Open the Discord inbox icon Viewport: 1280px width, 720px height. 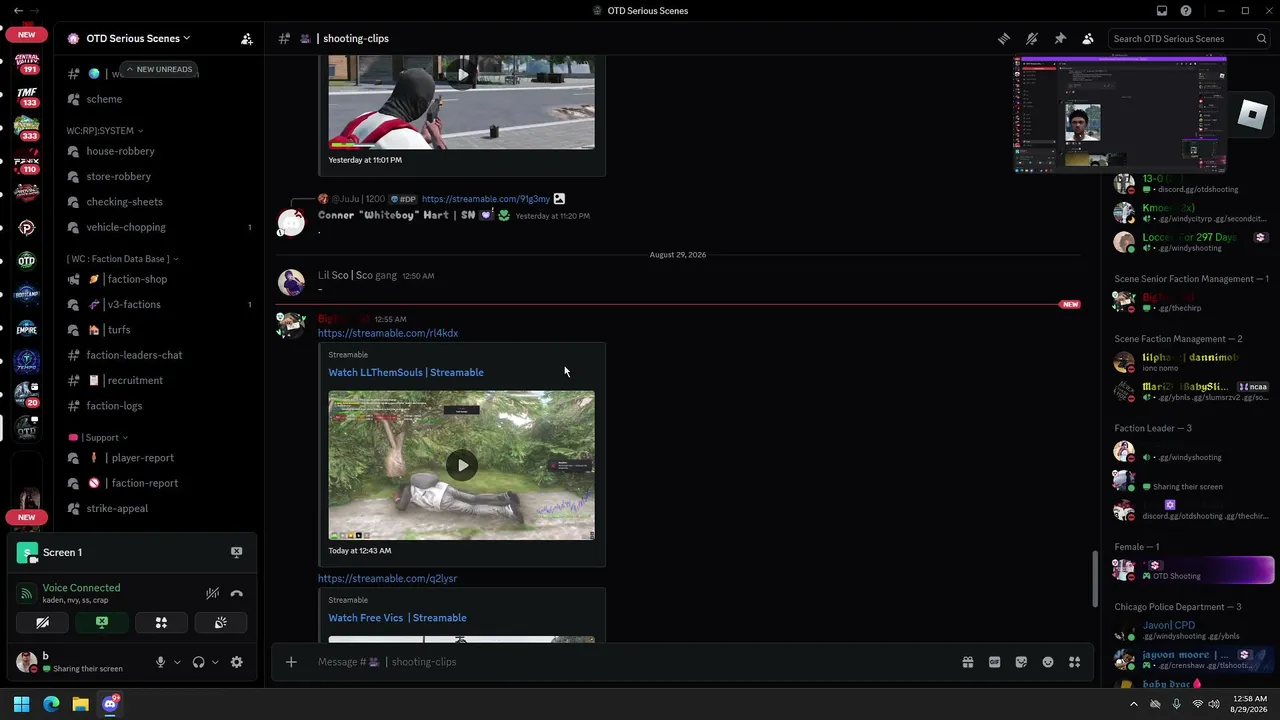[1162, 11]
